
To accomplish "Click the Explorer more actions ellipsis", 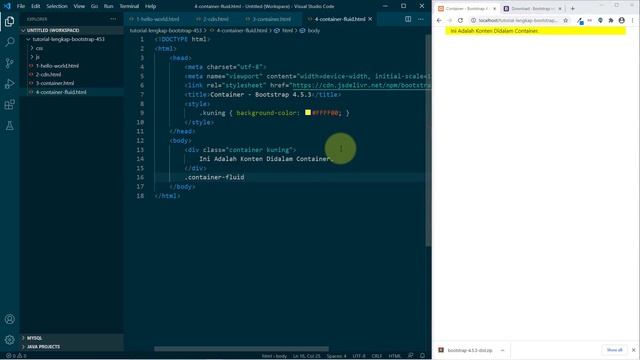I will tap(113, 19).
